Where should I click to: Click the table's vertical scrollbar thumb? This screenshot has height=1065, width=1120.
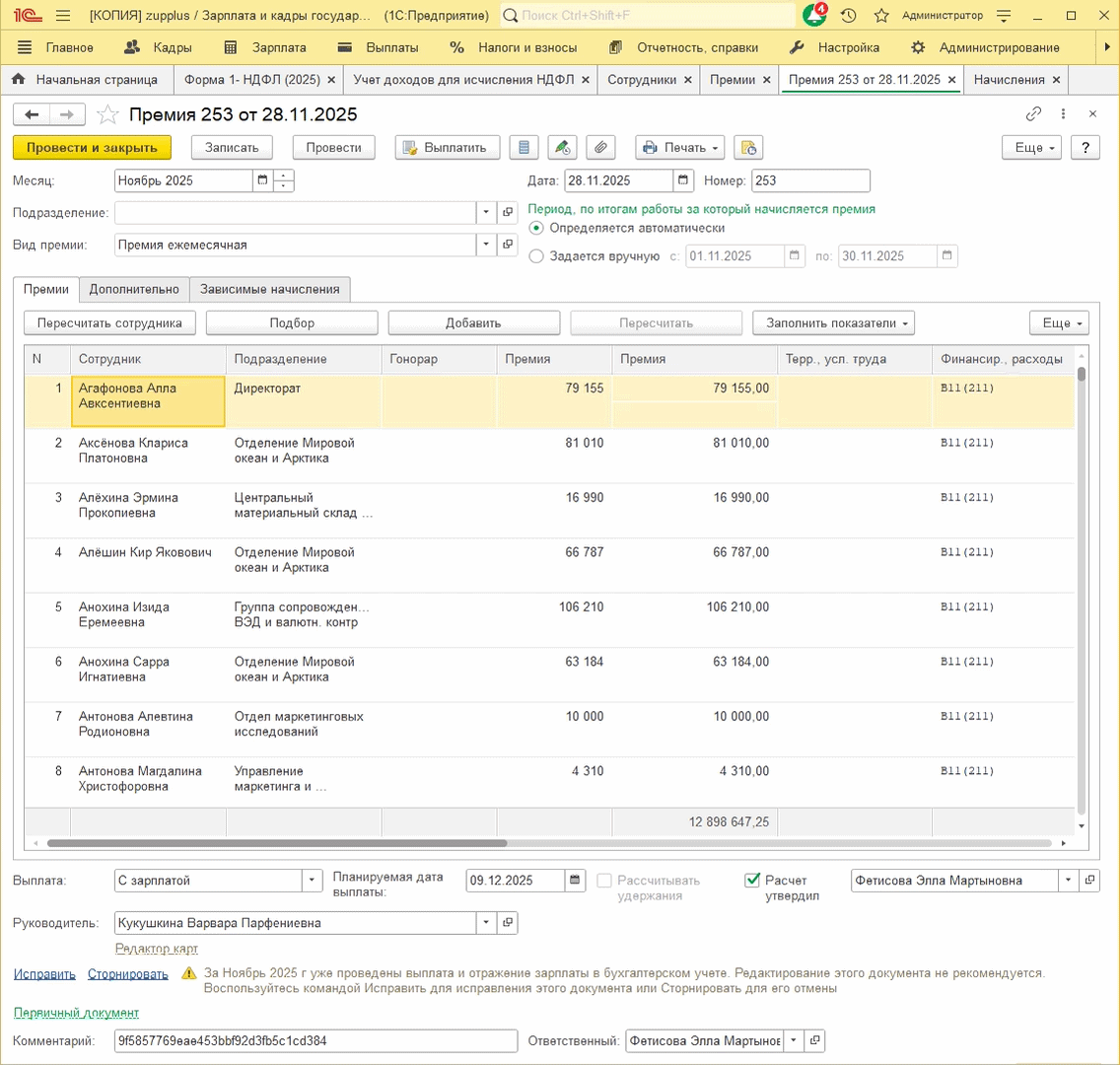[x=1082, y=374]
